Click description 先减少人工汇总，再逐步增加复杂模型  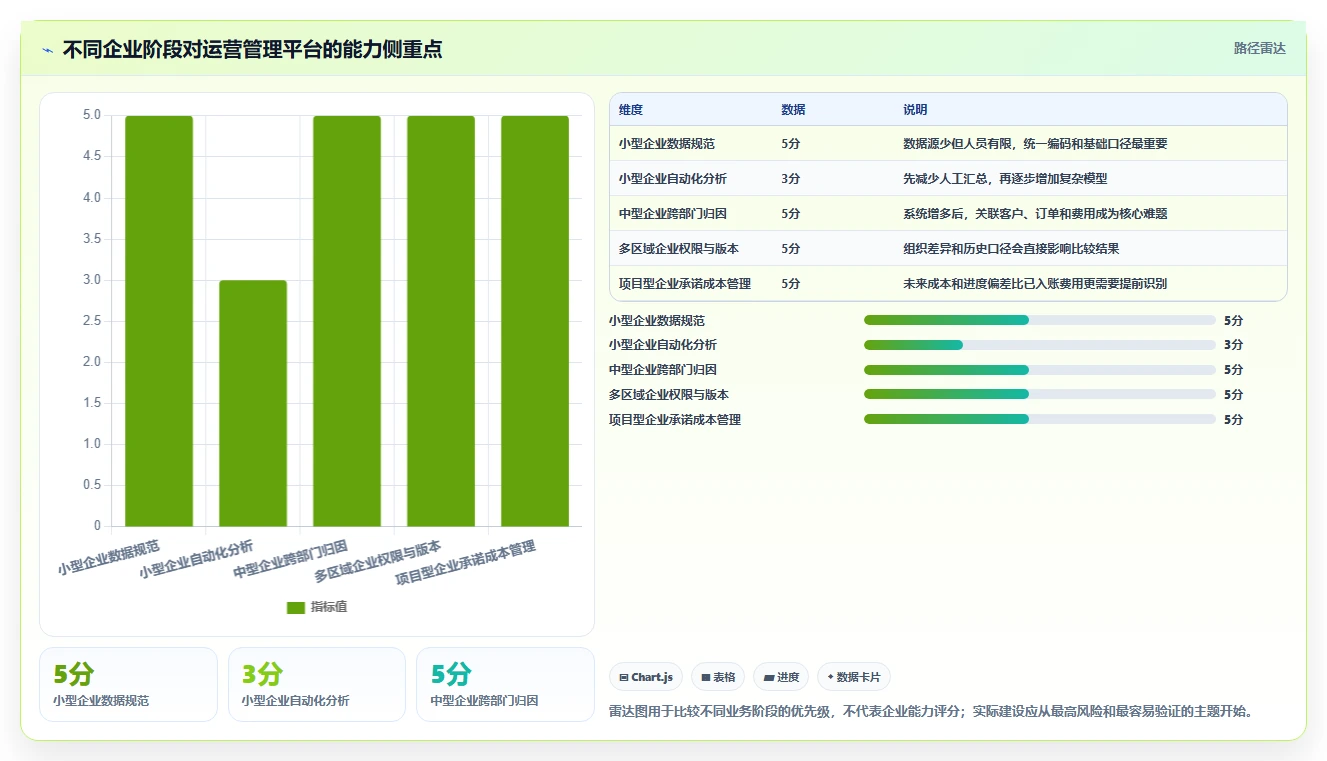point(1005,179)
